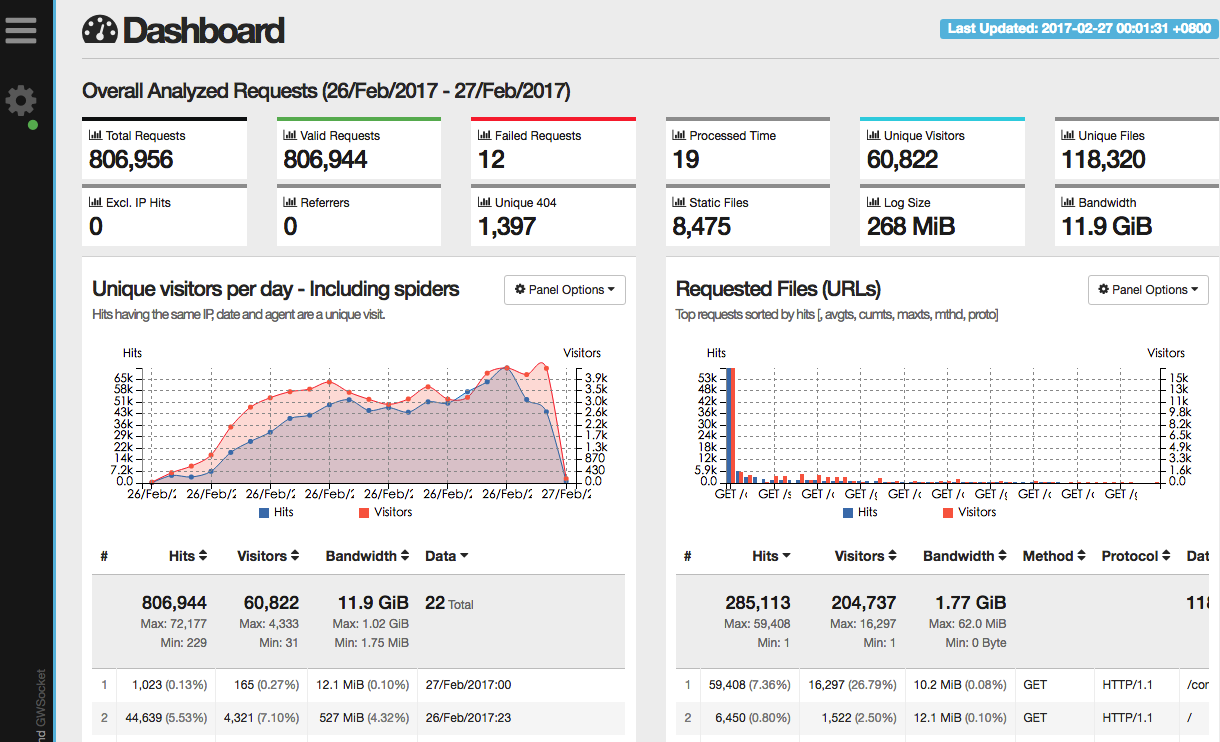
Task: Click the tall first bar in Requested Files chart
Action: 731,424
